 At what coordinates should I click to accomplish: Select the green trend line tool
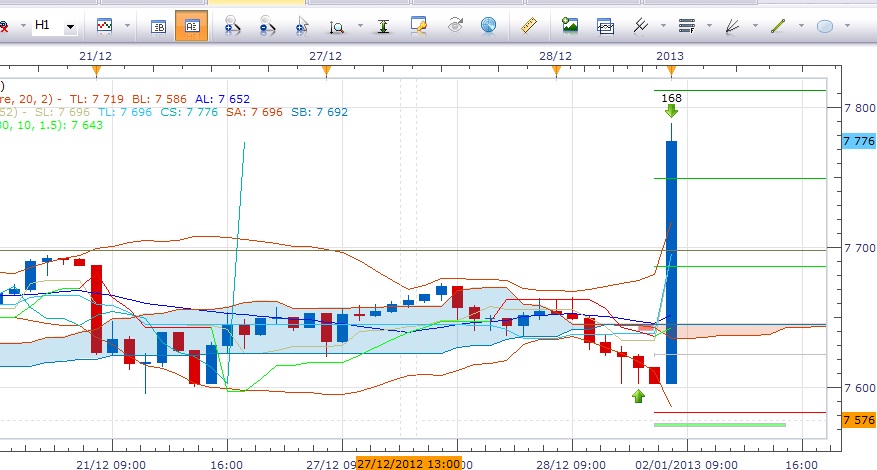point(779,26)
